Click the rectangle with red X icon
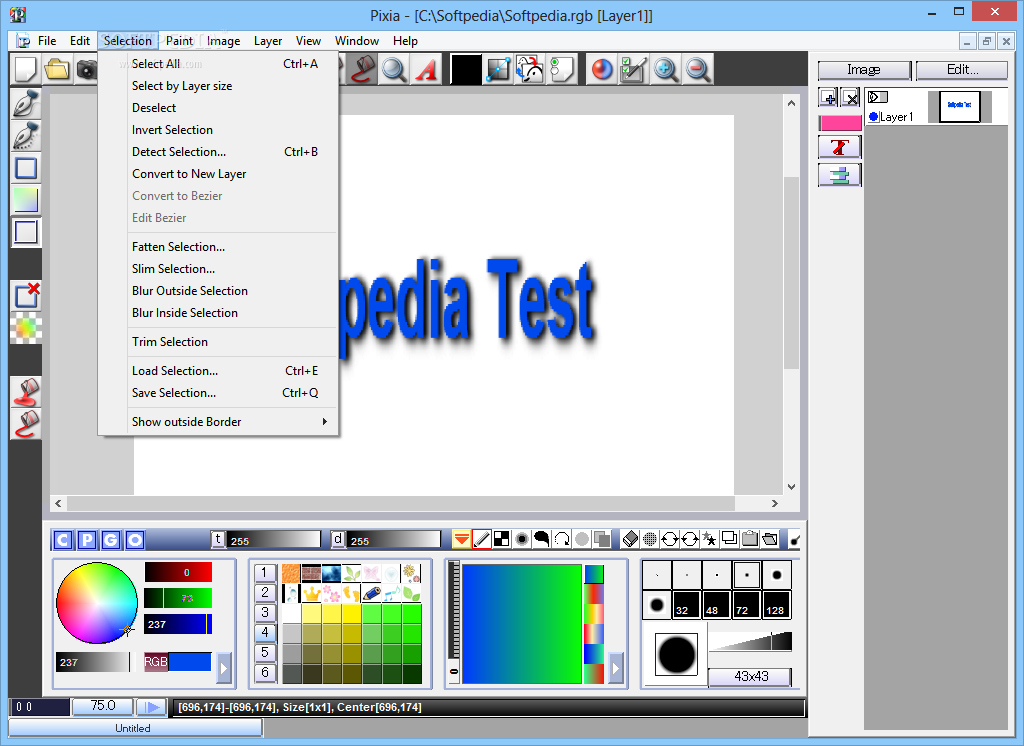The image size is (1024, 746). pyautogui.click(x=26, y=295)
